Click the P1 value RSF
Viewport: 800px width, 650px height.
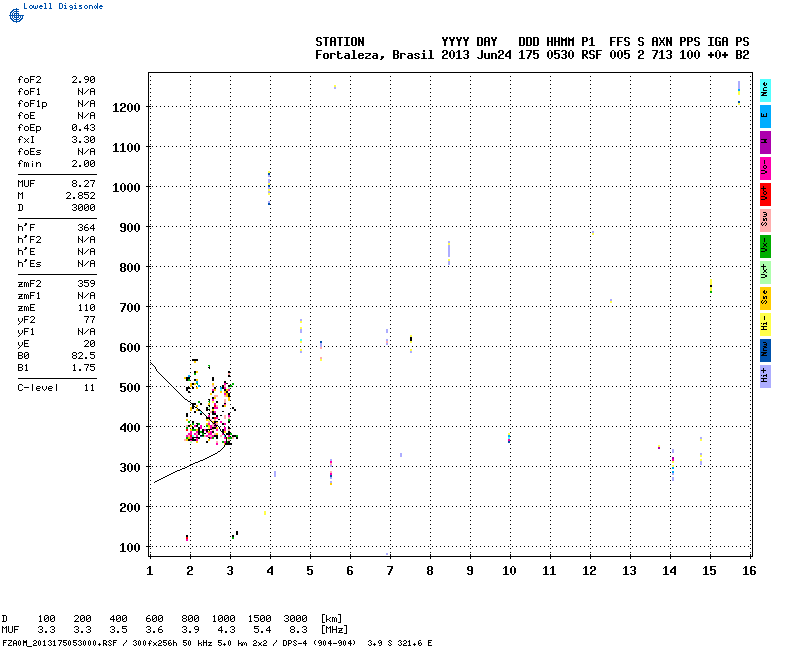591,55
